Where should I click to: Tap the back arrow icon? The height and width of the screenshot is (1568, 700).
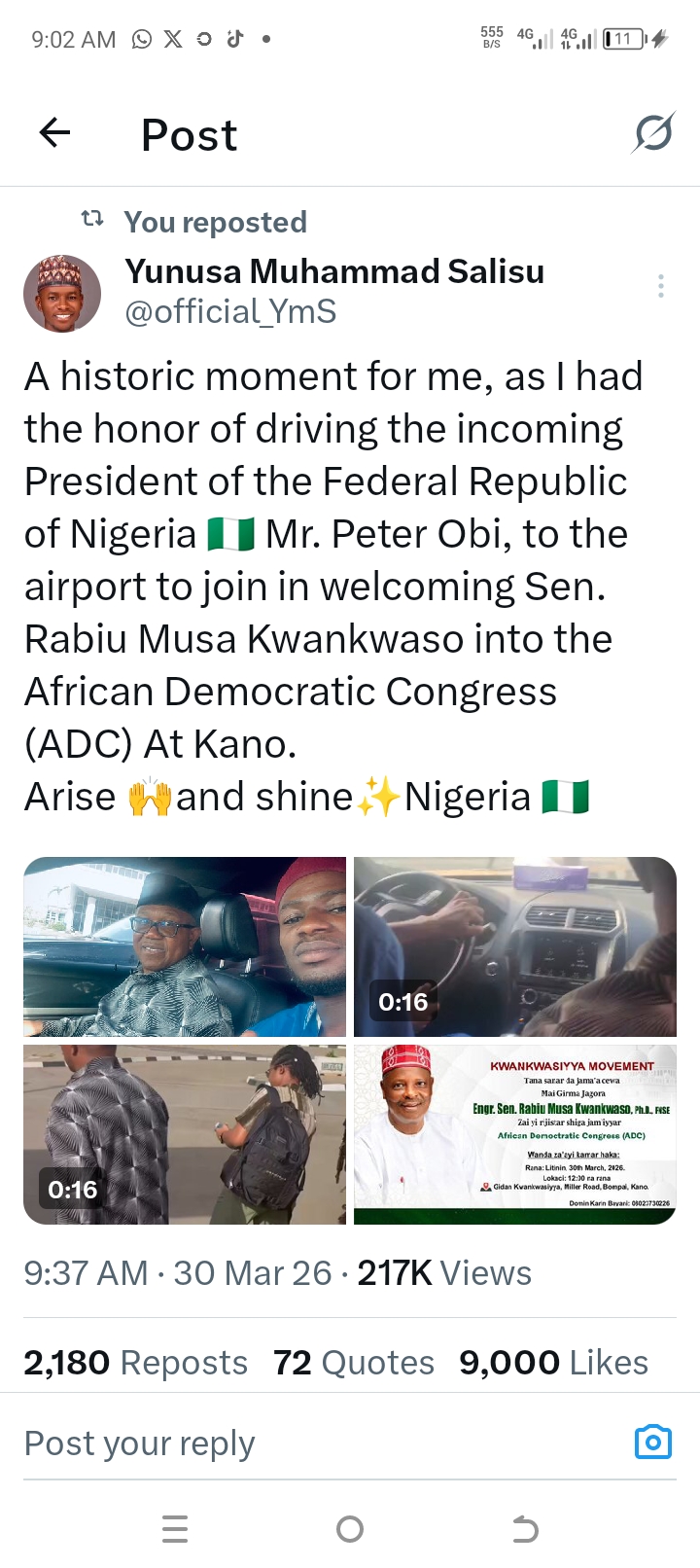55,133
